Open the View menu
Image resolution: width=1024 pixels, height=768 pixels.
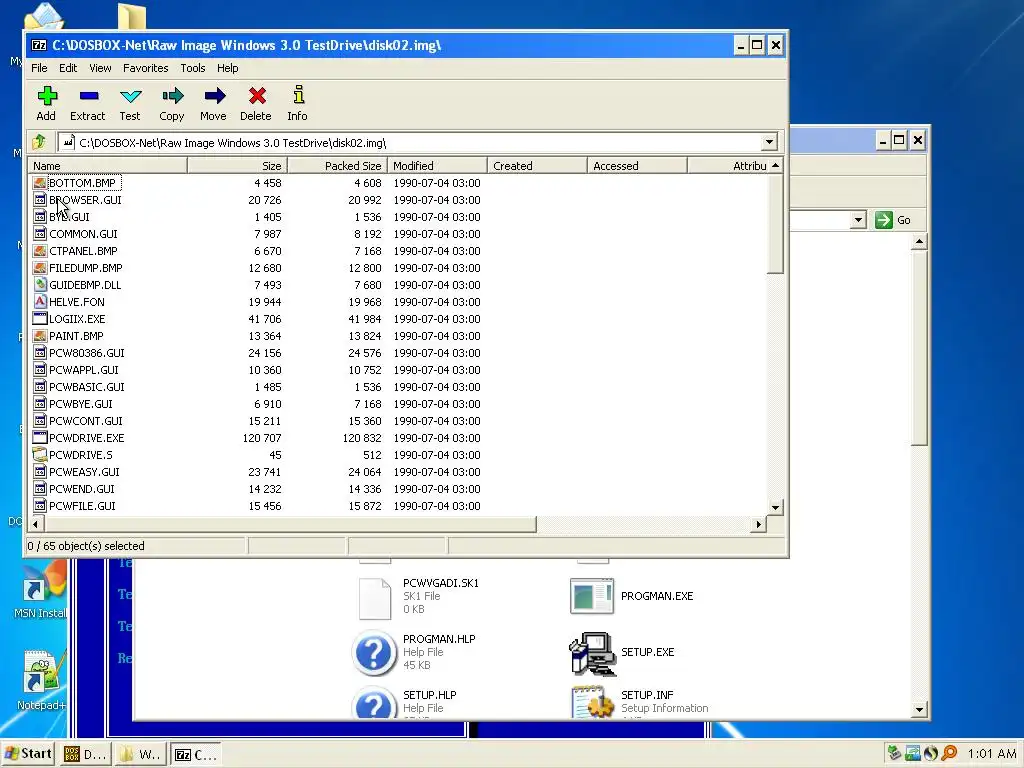point(100,68)
